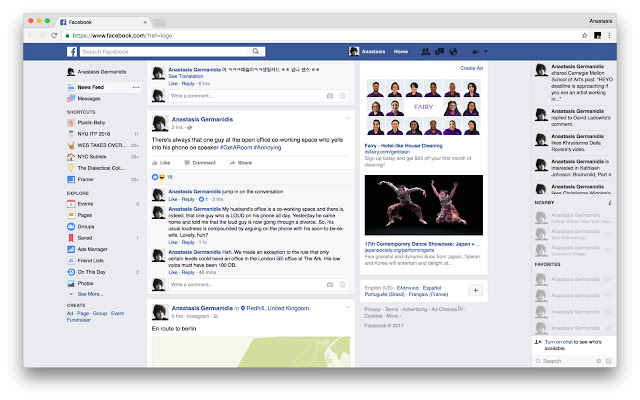Screen dimensions: 640x400
Task: Click the Facebook logo in the blue bar
Action: point(73,51)
